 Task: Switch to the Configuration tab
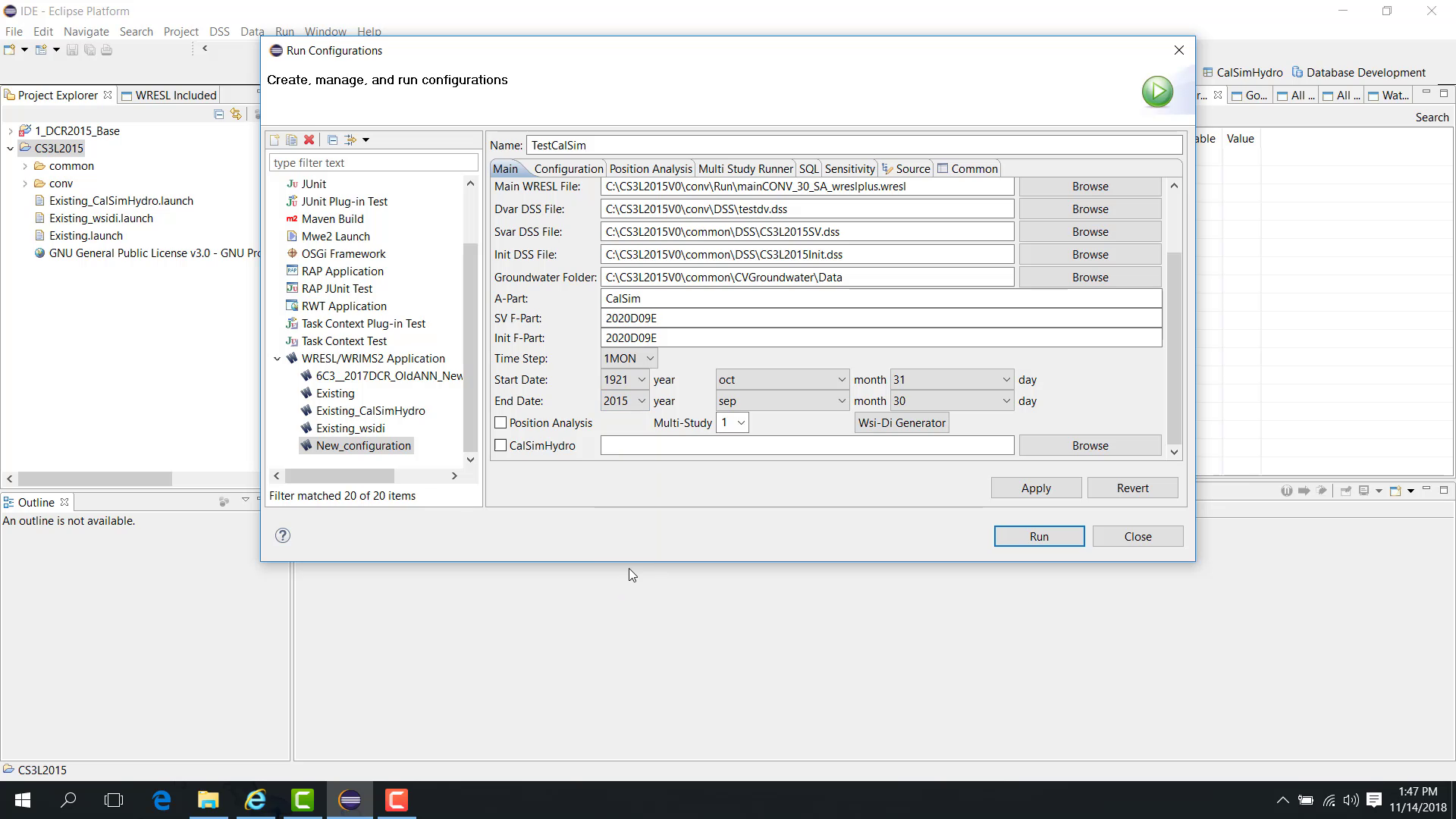(x=568, y=169)
